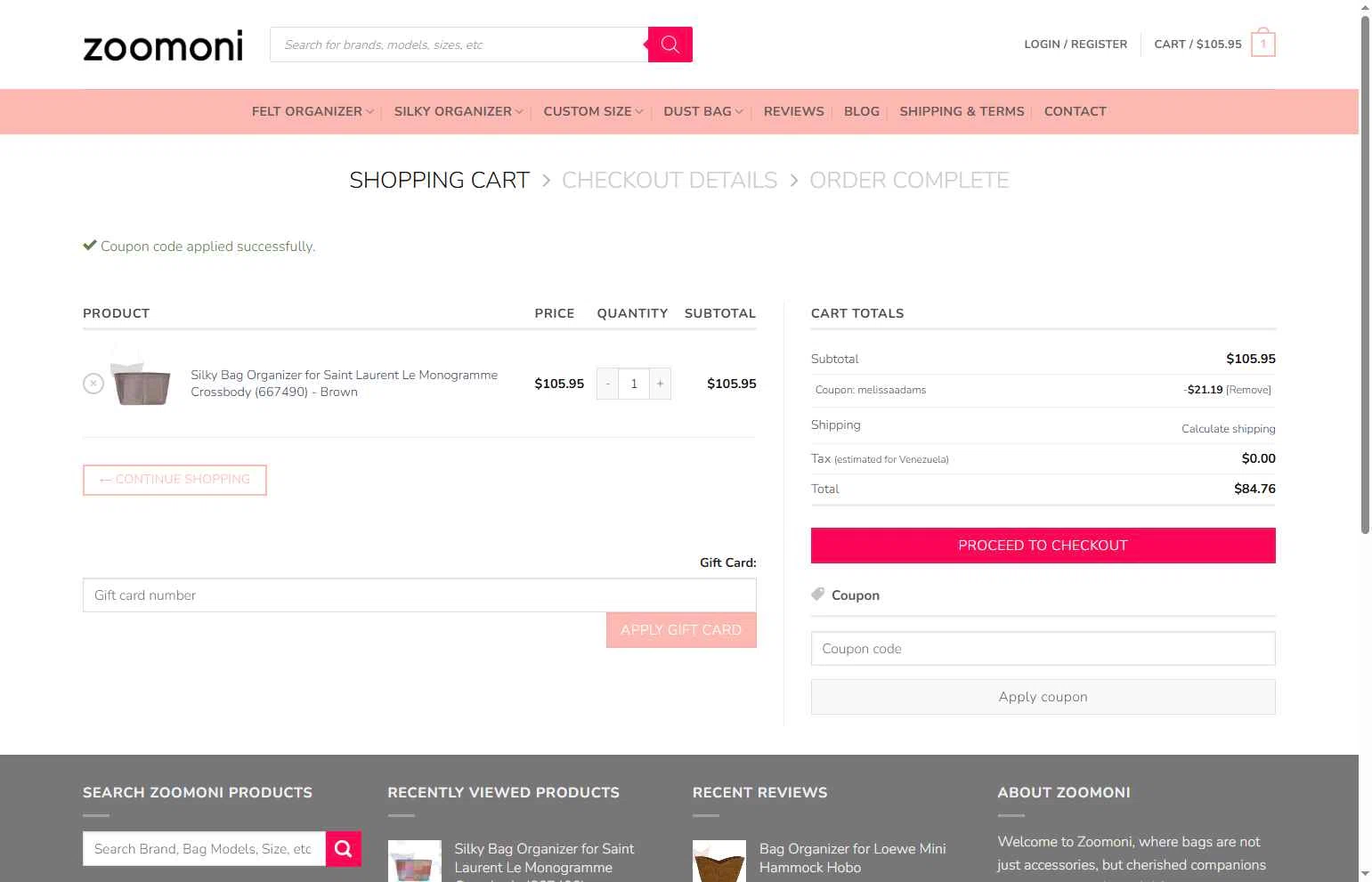Open Loewe Mini Hammock Hobo review link
This screenshot has height=882, width=1372.
[x=852, y=858]
